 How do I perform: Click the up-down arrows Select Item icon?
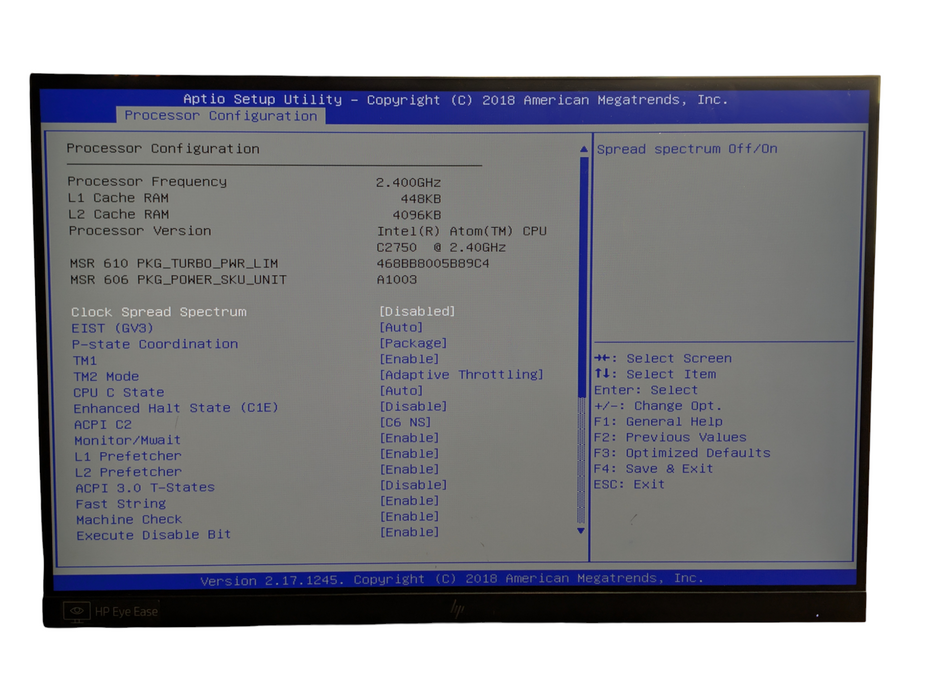pos(602,373)
